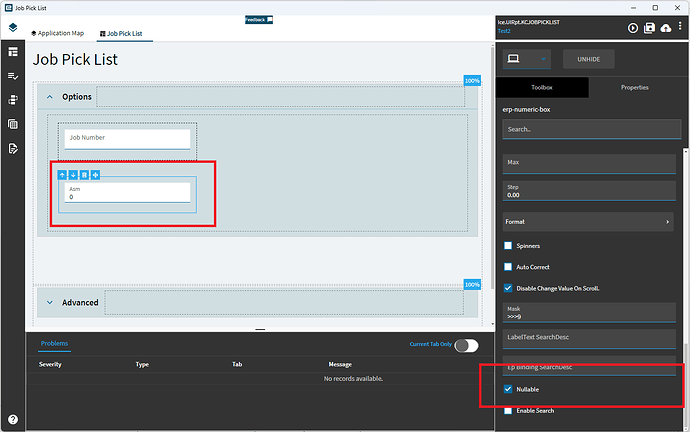Switch to the Application Map tab
This screenshot has height=432, width=690.
57,33
